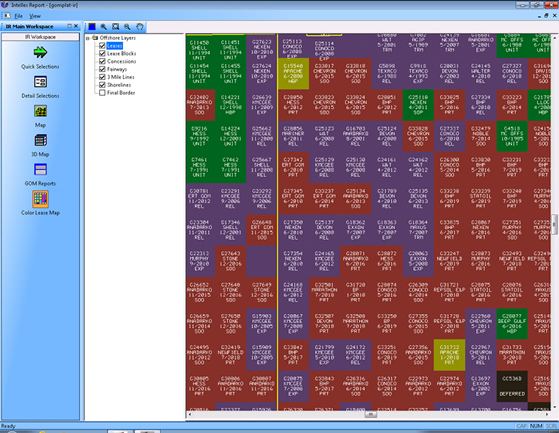Click the map's scroll up arrow
The height and width of the screenshot is (433, 559).
(554, 37)
